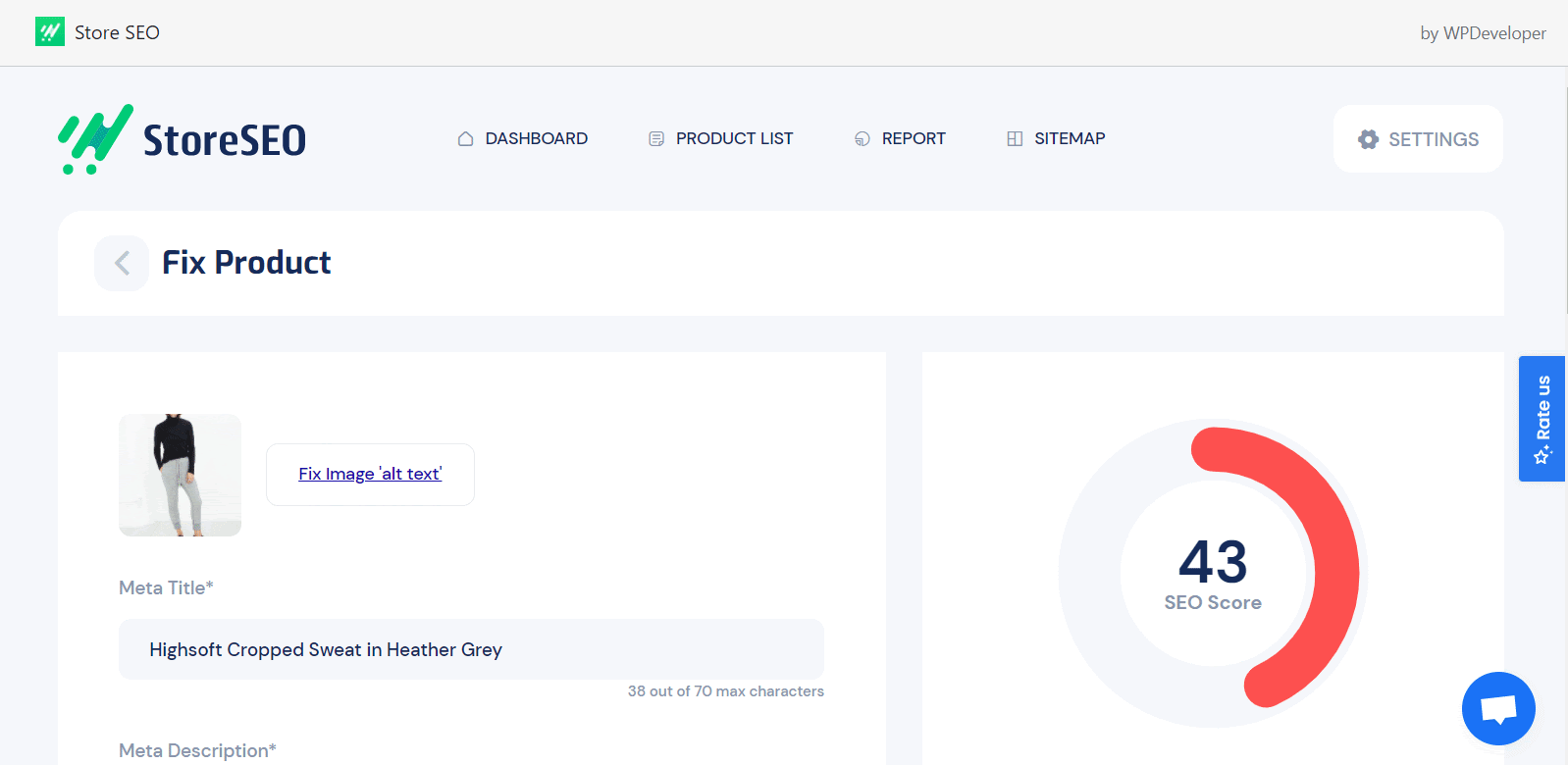Click the 'Meta Description*' label
Image resolution: width=1568 pixels, height=765 pixels.
[197, 750]
